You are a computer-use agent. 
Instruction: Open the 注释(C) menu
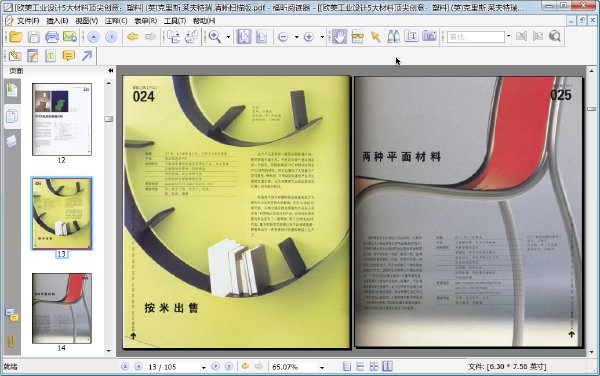click(116, 21)
